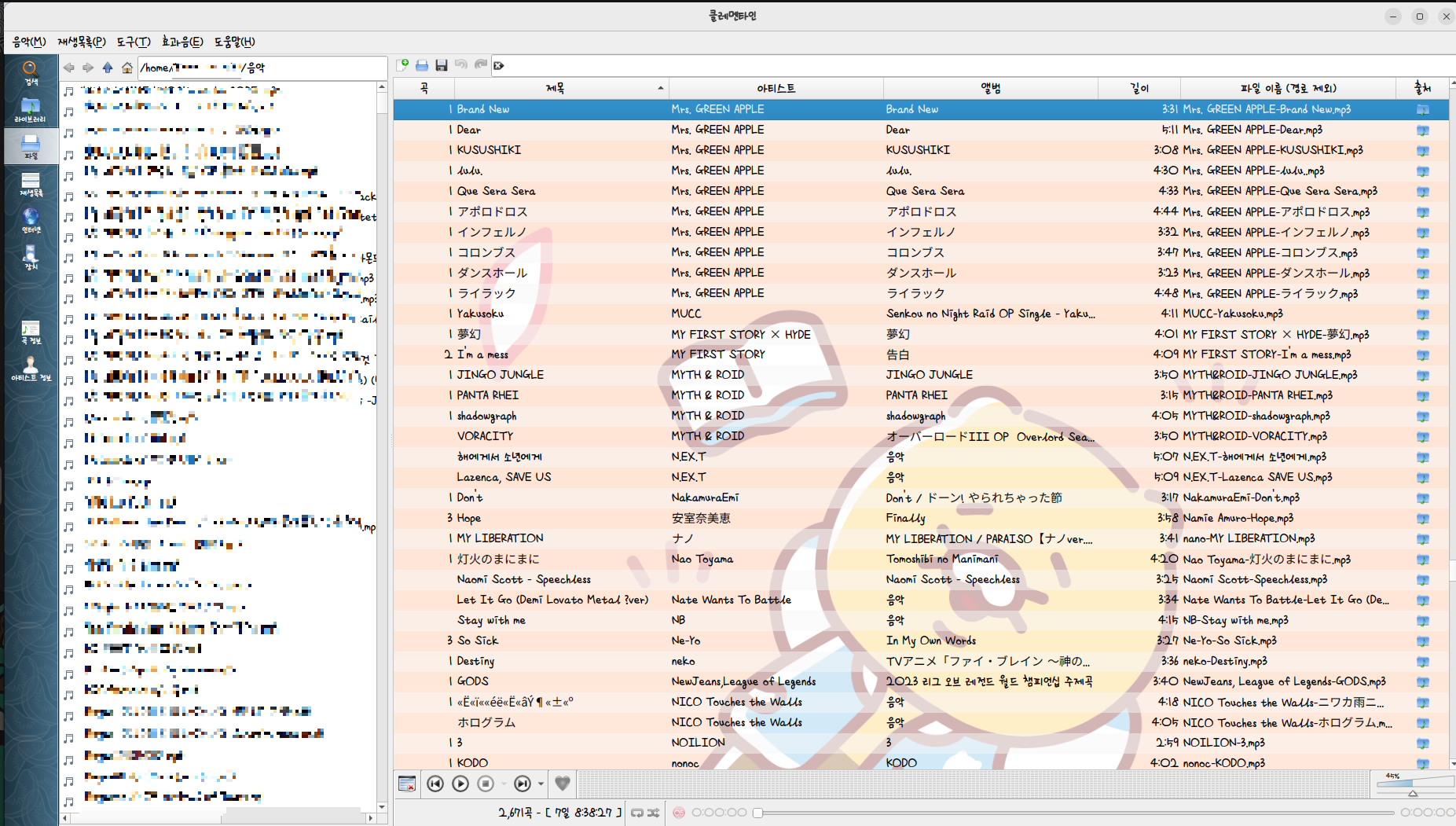Skip to the next track
The height and width of the screenshot is (826, 1456).
[x=523, y=784]
